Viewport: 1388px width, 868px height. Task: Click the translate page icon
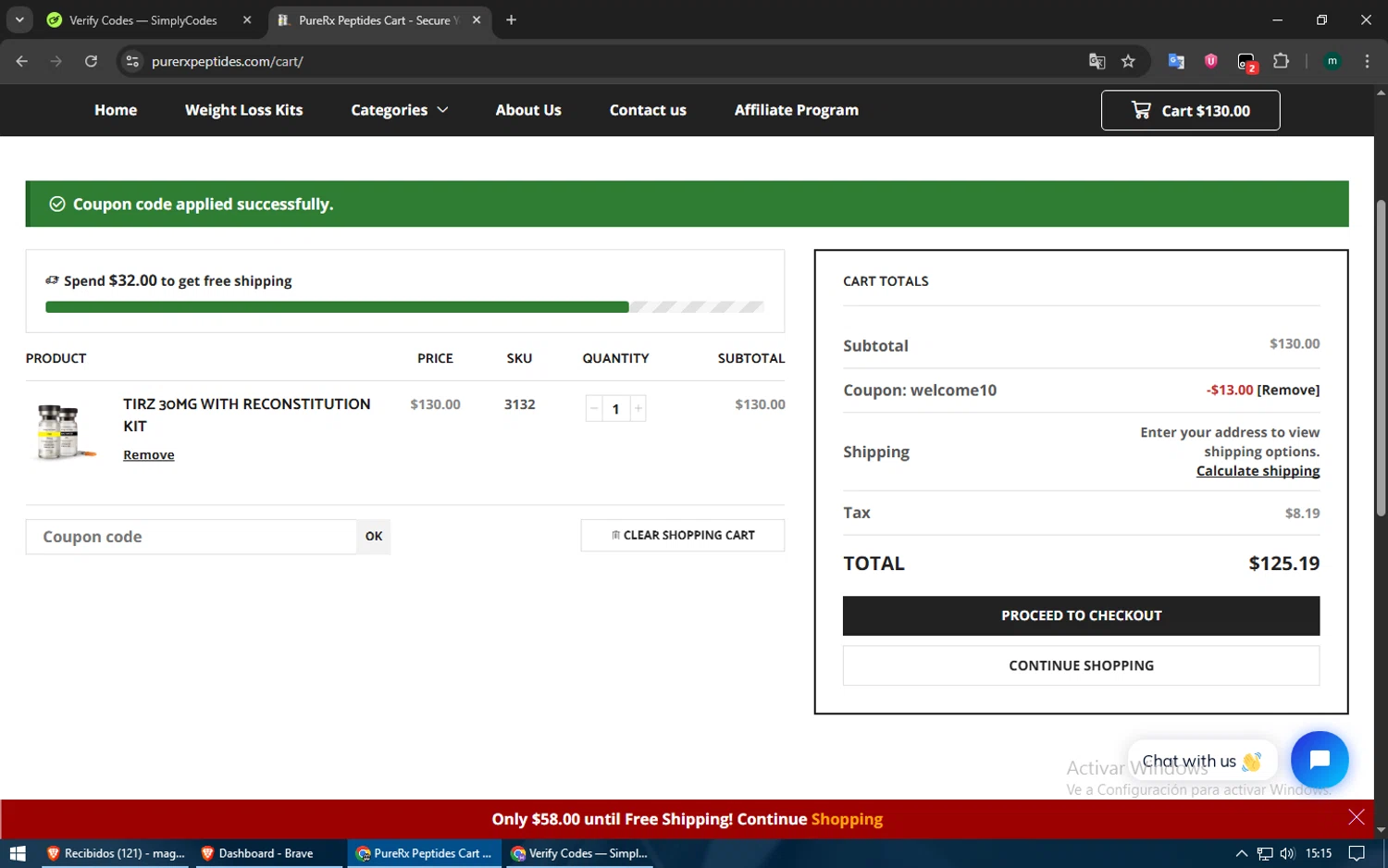(x=1097, y=61)
